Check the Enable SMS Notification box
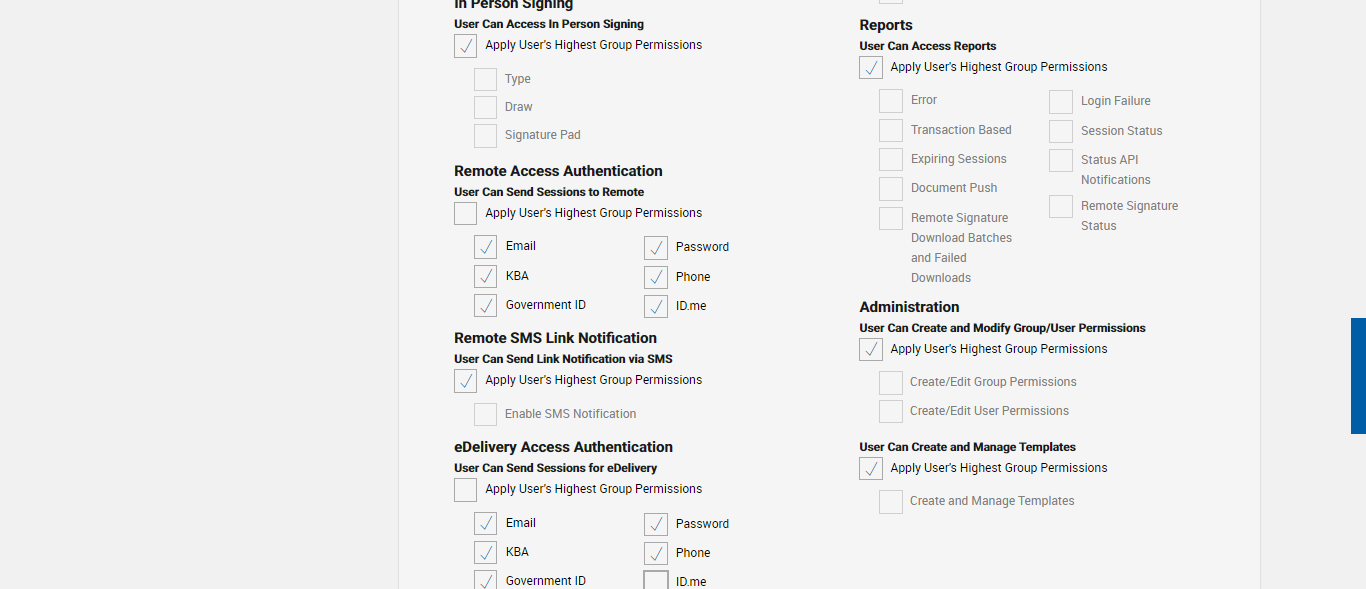The height and width of the screenshot is (589, 1366). click(485, 415)
